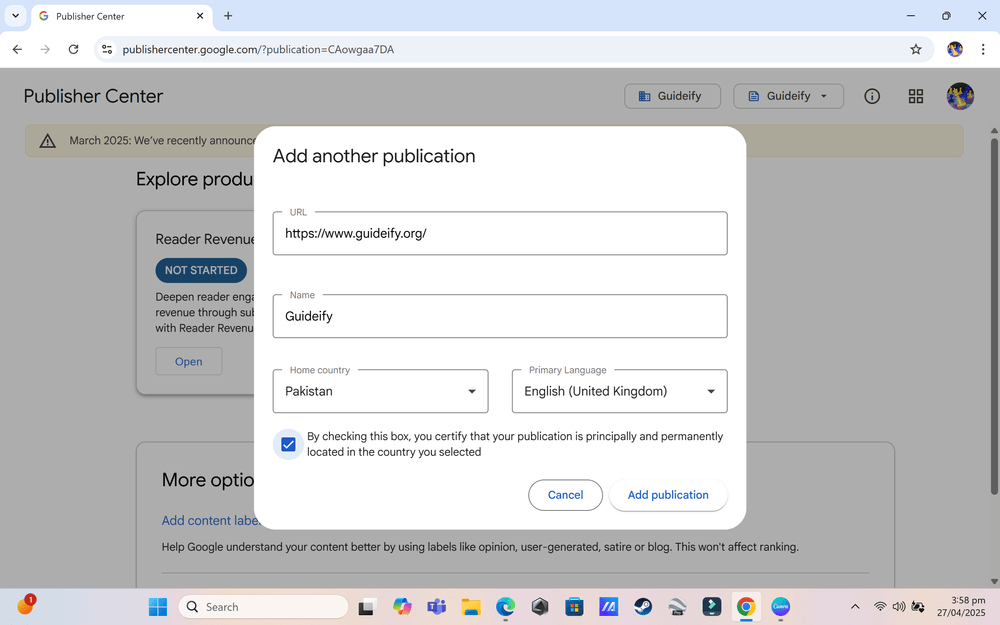The image size is (1000, 625).
Task: Click the page vertical scrollbar
Action: (994, 316)
